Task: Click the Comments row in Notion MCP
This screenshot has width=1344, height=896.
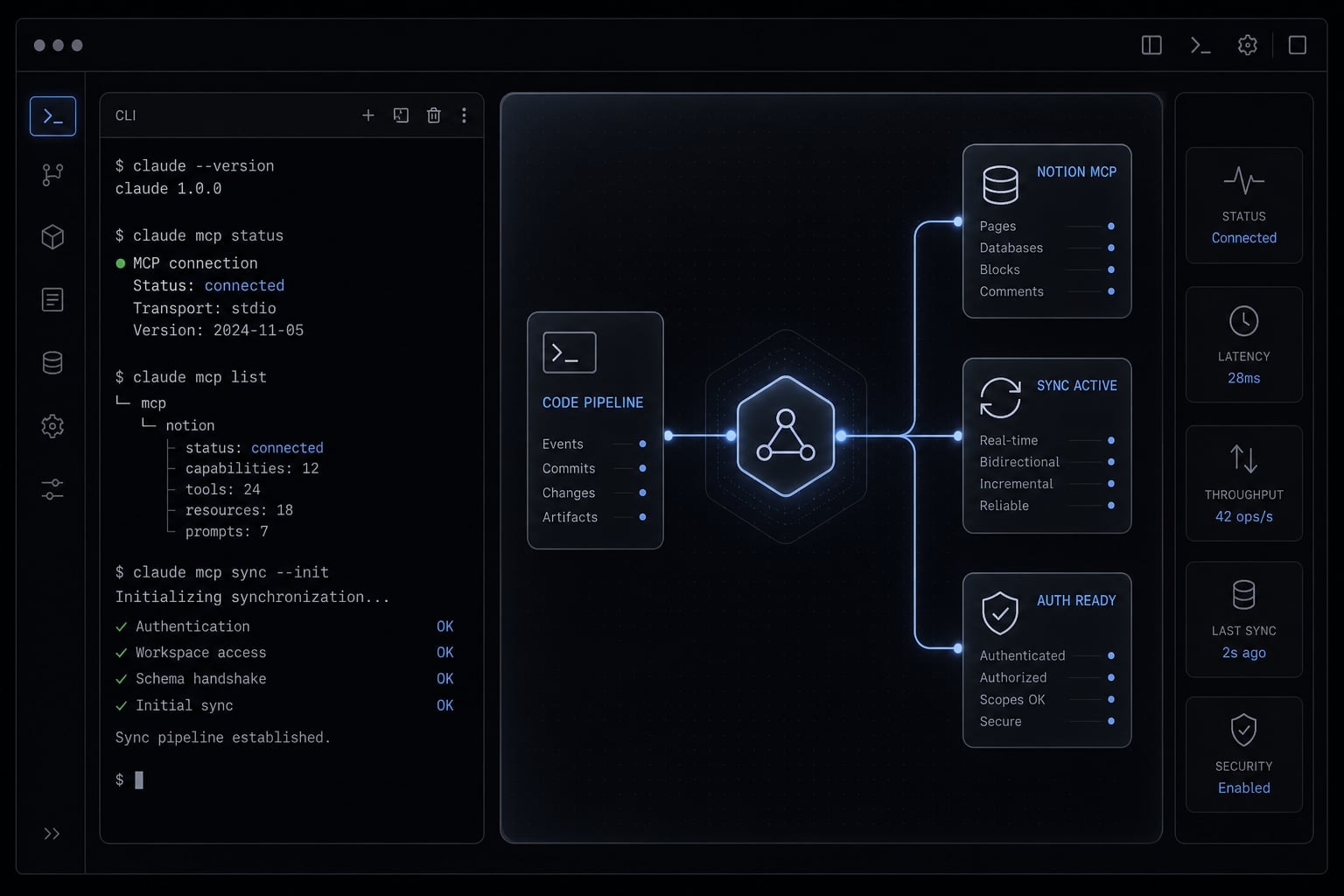Action: coord(1046,291)
